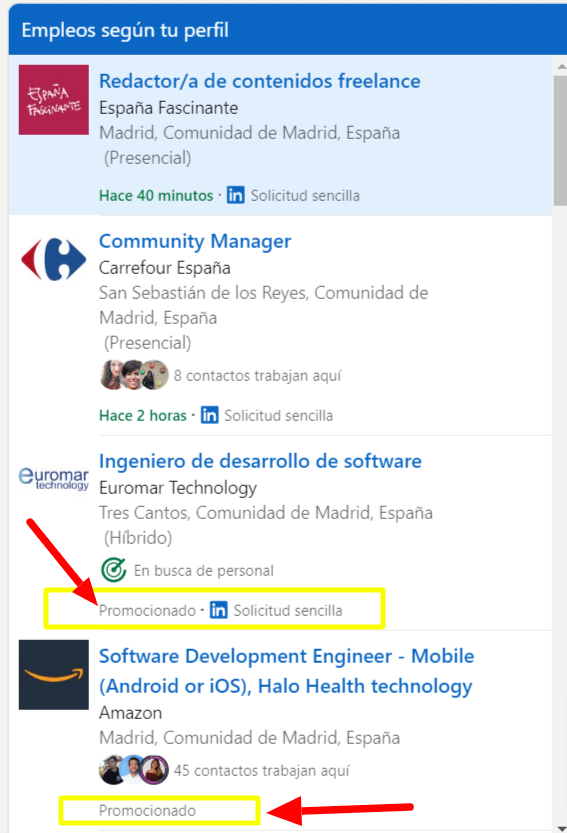Open Amazon company logo
The height and width of the screenshot is (833, 567).
(x=54, y=675)
